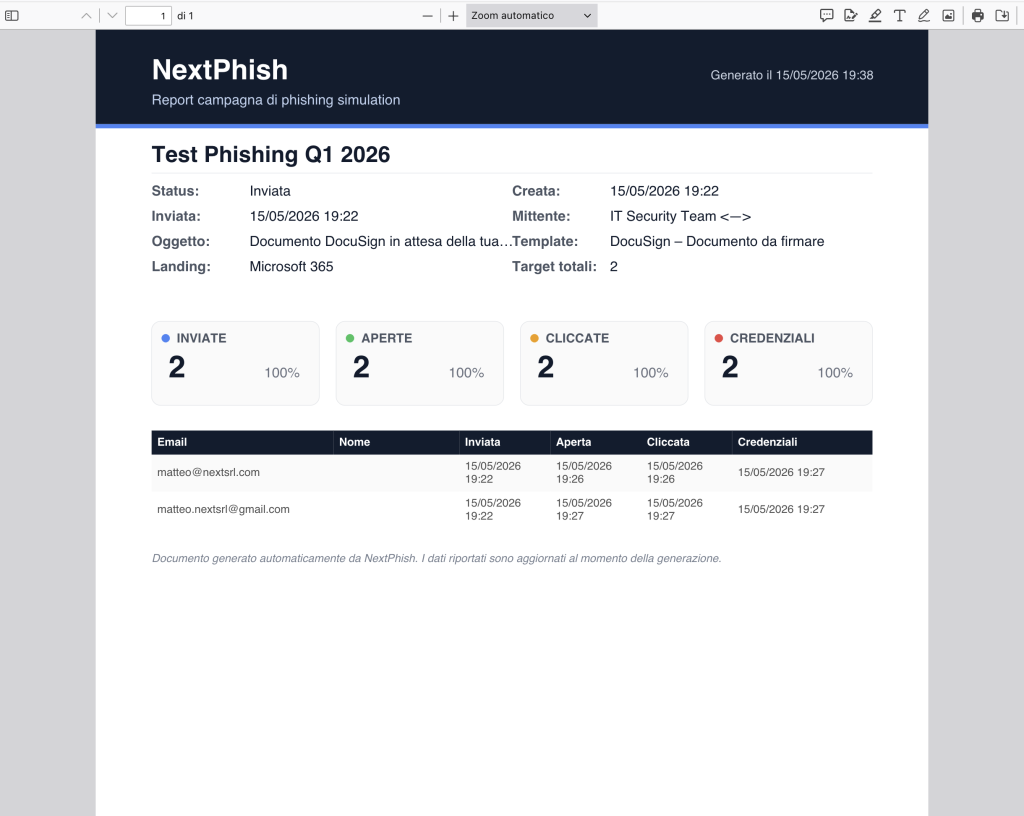Image resolution: width=1024 pixels, height=816 pixels.
Task: Go to previous page arrow
Action: [x=86, y=16]
